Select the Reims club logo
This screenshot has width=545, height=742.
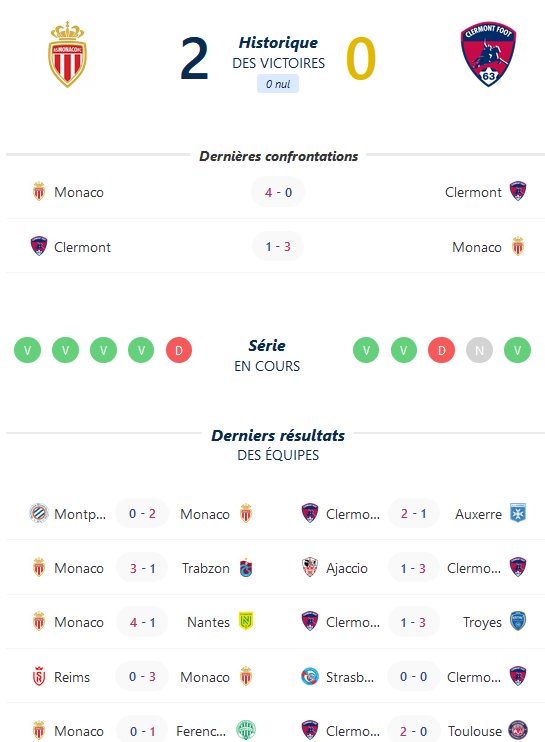39,676
